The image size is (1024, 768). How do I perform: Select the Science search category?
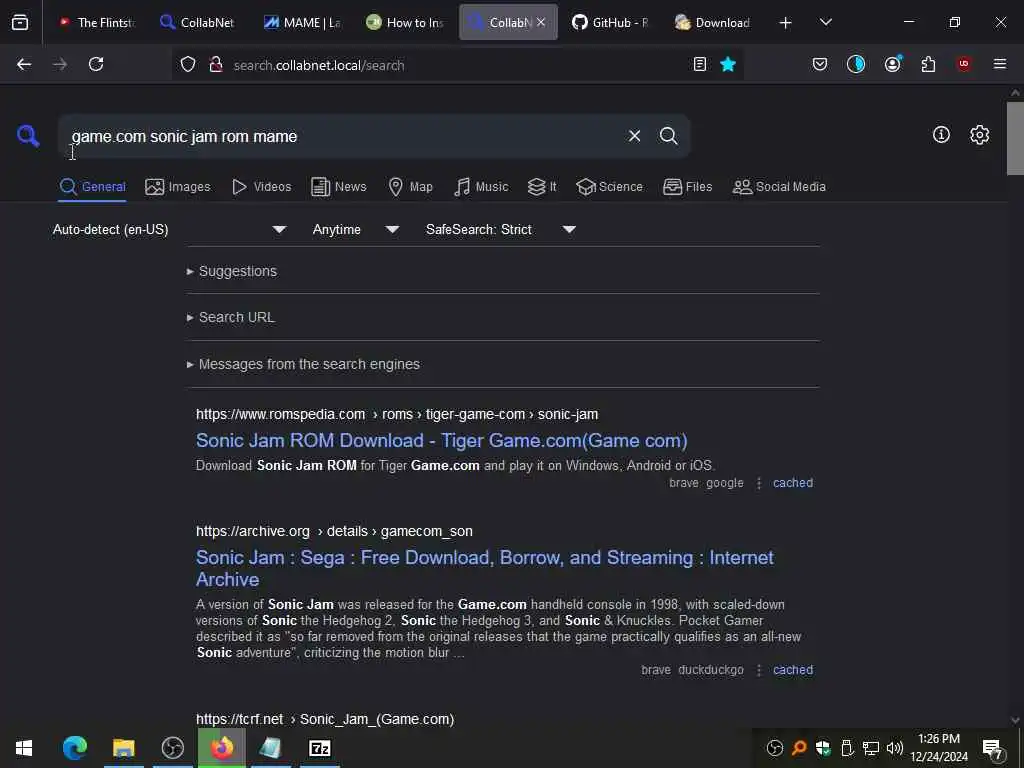609,187
